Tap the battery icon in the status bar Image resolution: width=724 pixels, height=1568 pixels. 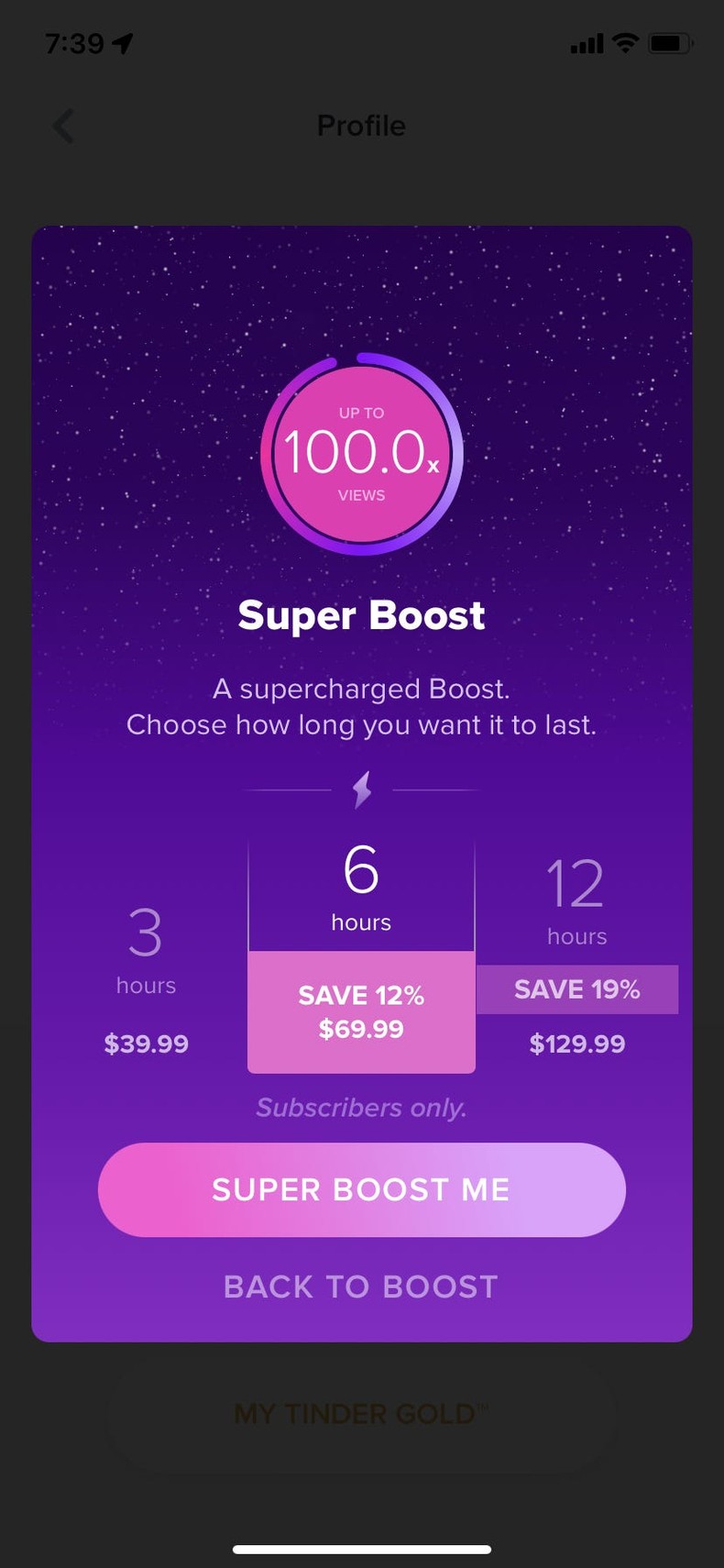click(x=668, y=42)
